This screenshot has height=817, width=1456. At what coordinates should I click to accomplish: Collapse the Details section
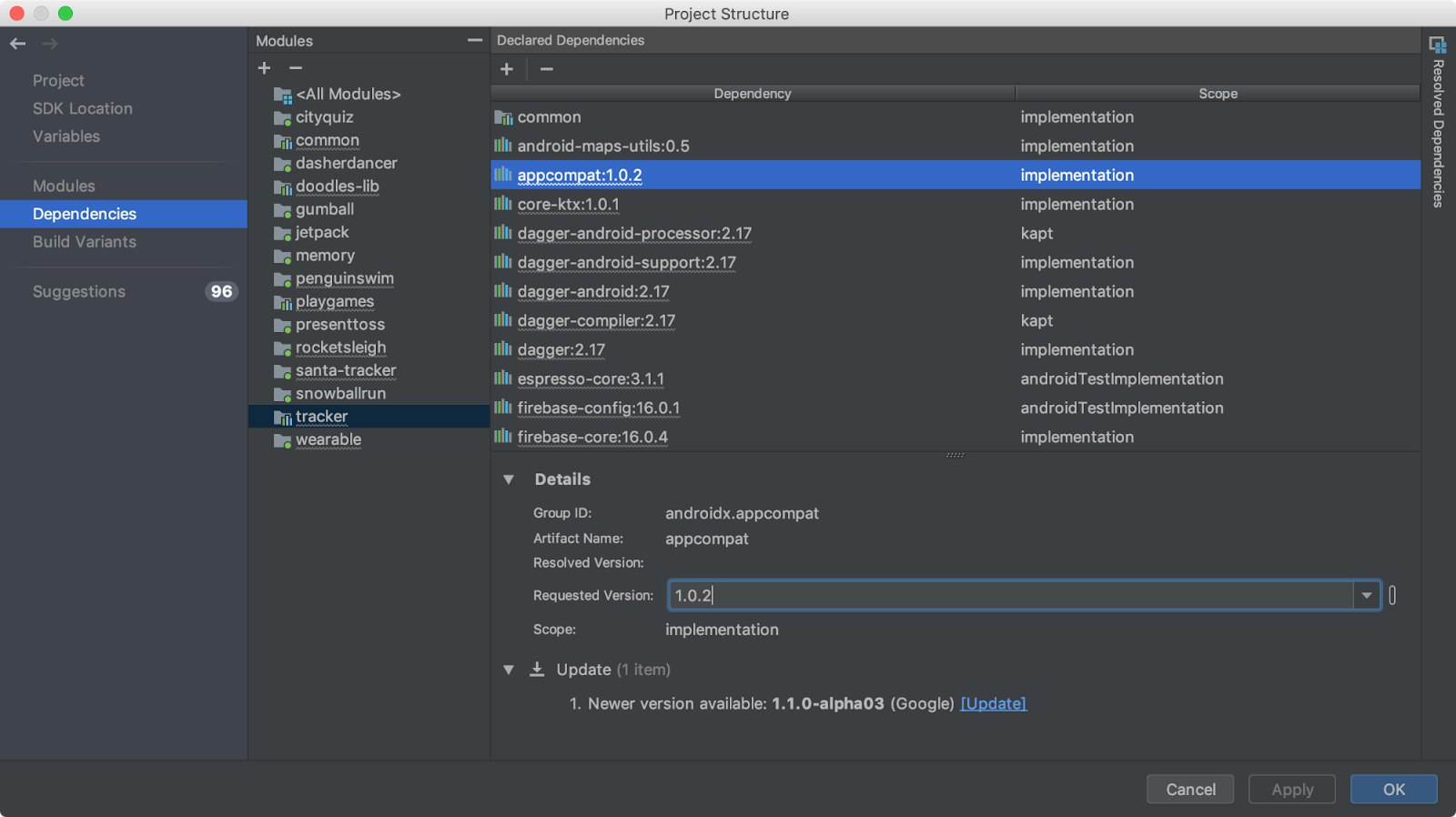(509, 479)
